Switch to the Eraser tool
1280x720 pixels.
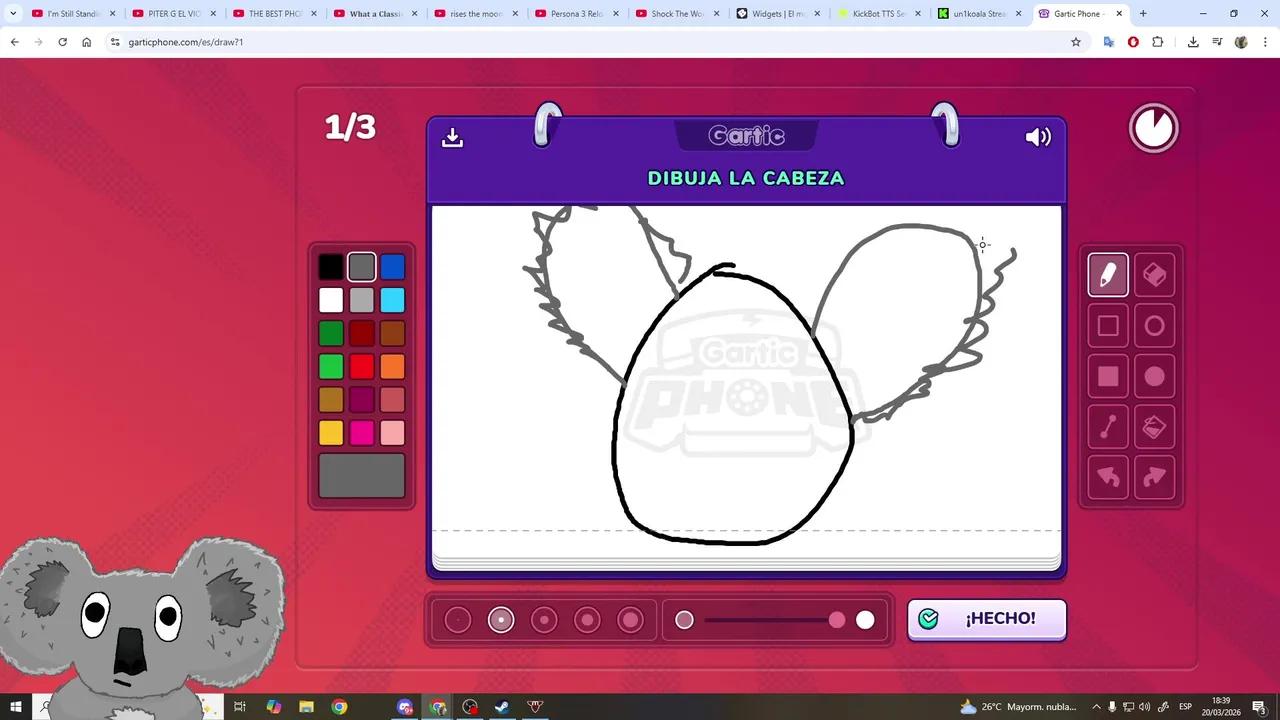tap(1154, 274)
